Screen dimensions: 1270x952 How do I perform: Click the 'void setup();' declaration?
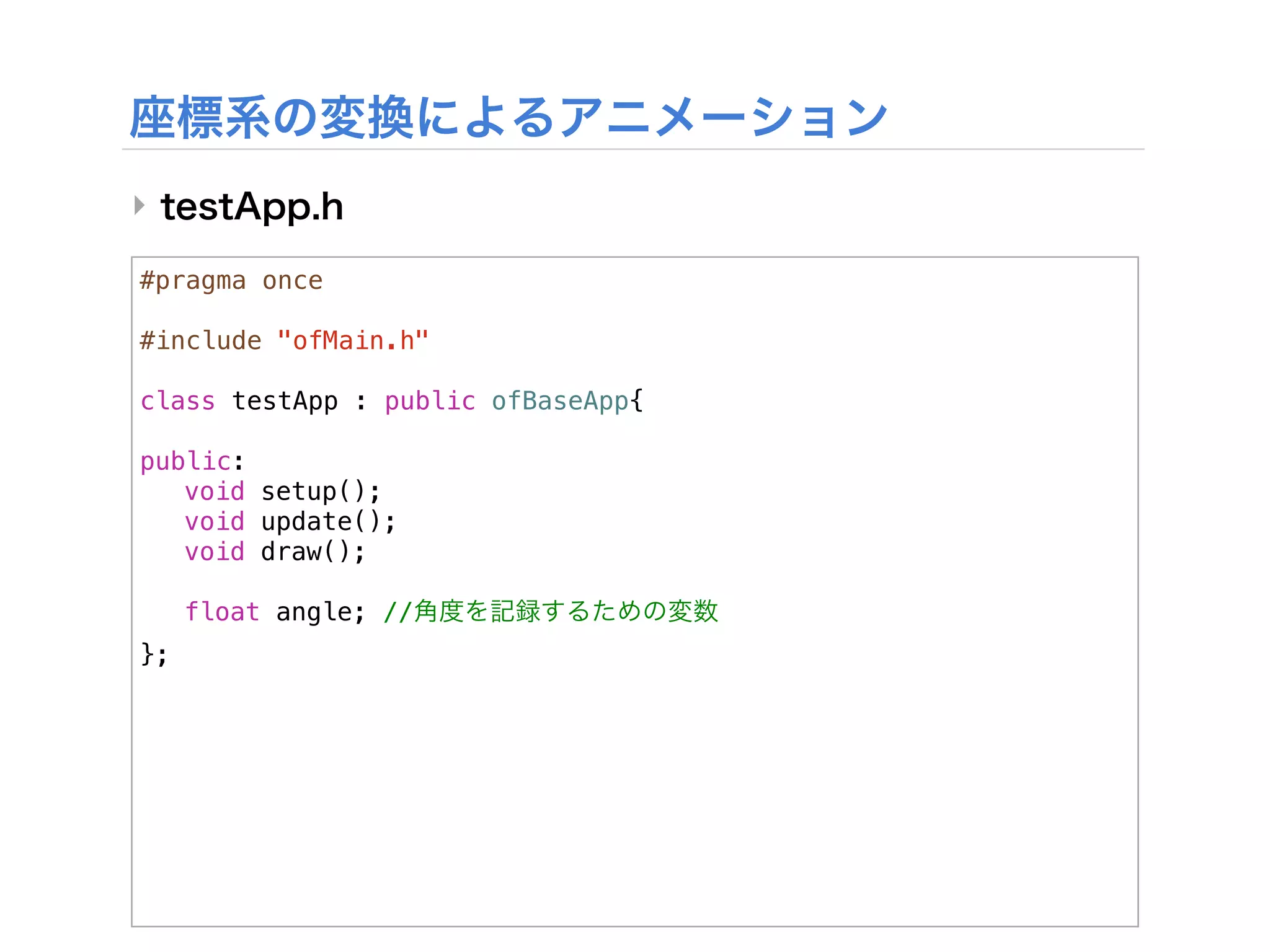pos(283,491)
